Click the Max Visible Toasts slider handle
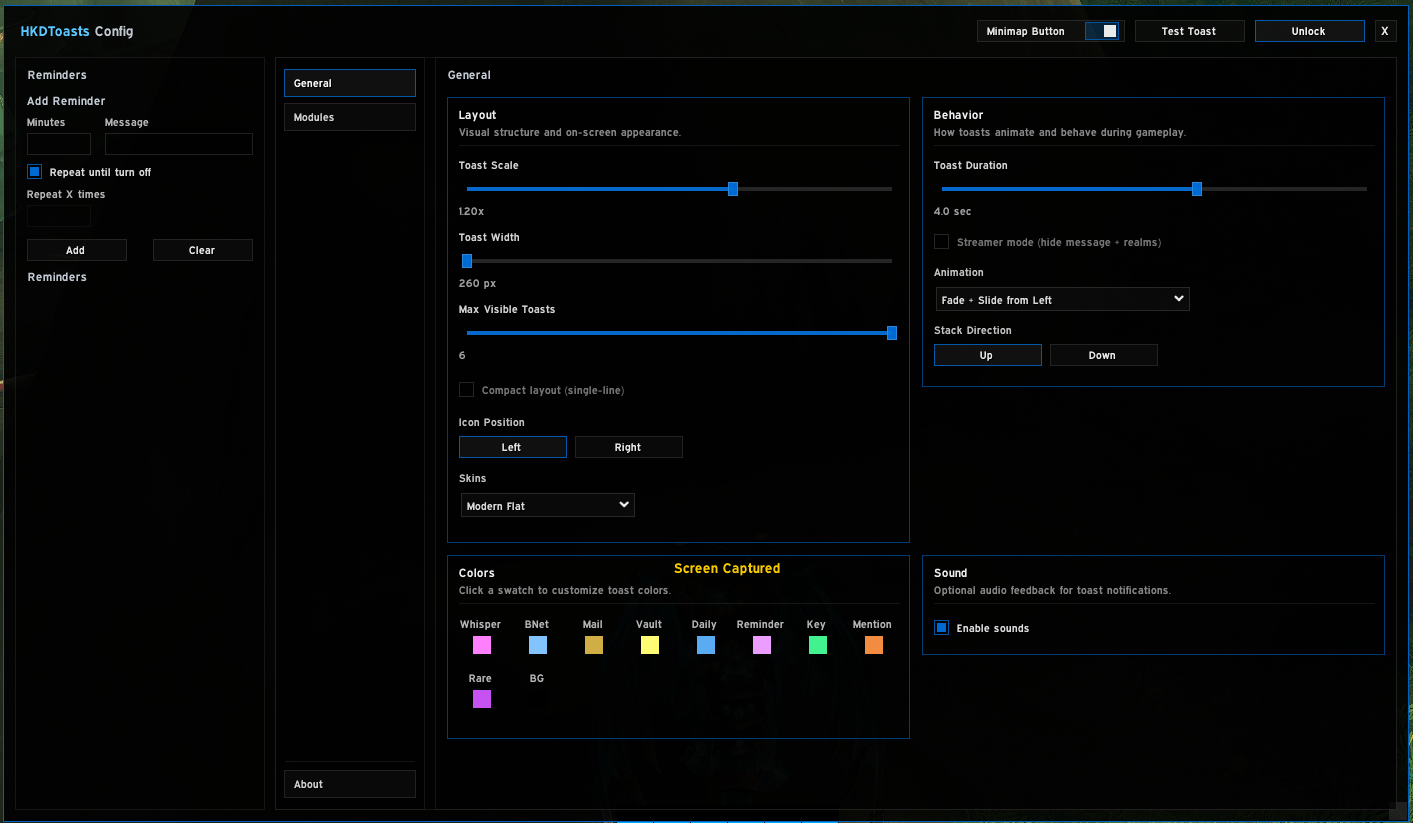 (x=892, y=333)
